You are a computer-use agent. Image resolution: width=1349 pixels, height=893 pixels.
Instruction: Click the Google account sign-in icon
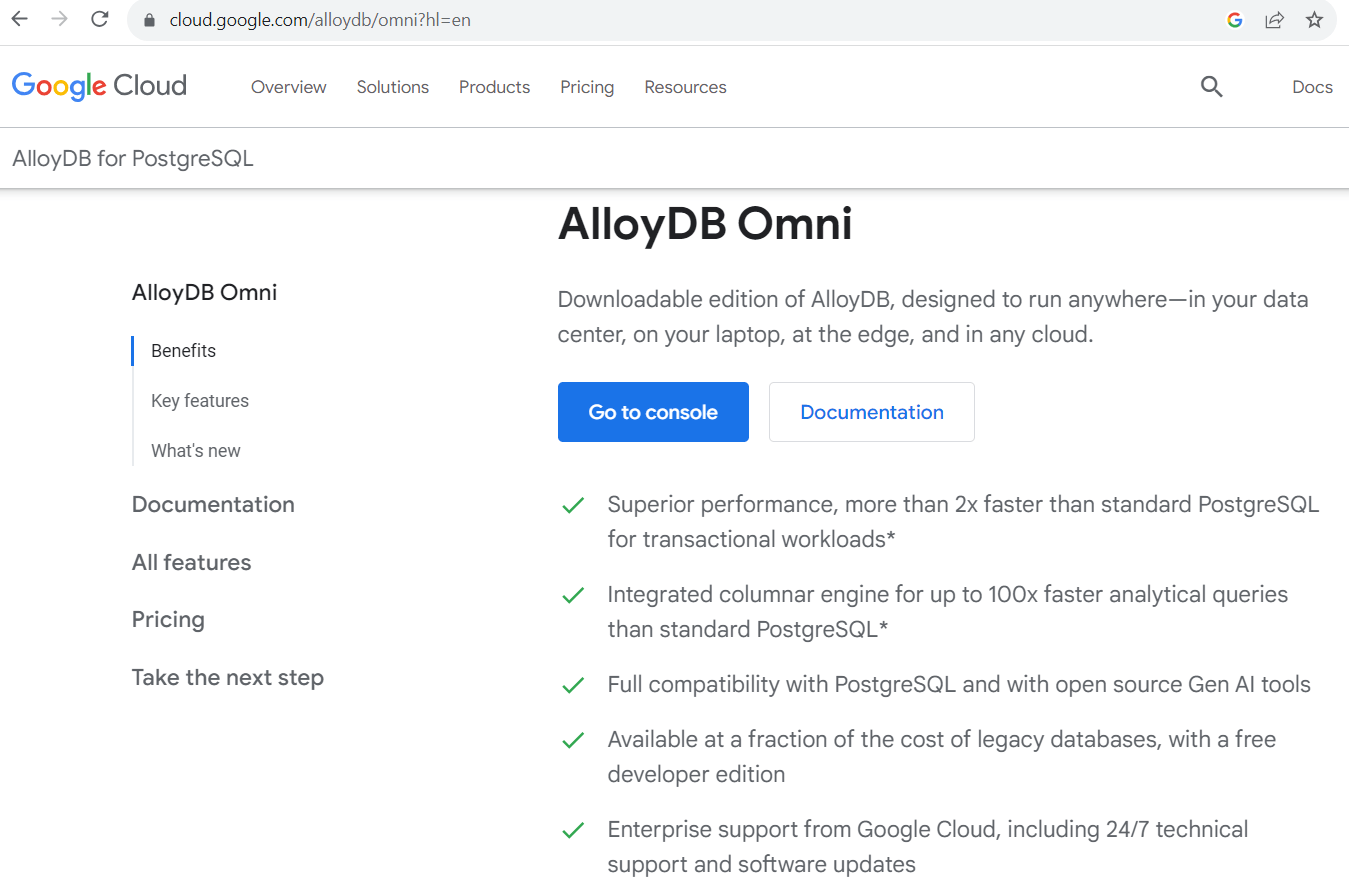coord(1234,19)
